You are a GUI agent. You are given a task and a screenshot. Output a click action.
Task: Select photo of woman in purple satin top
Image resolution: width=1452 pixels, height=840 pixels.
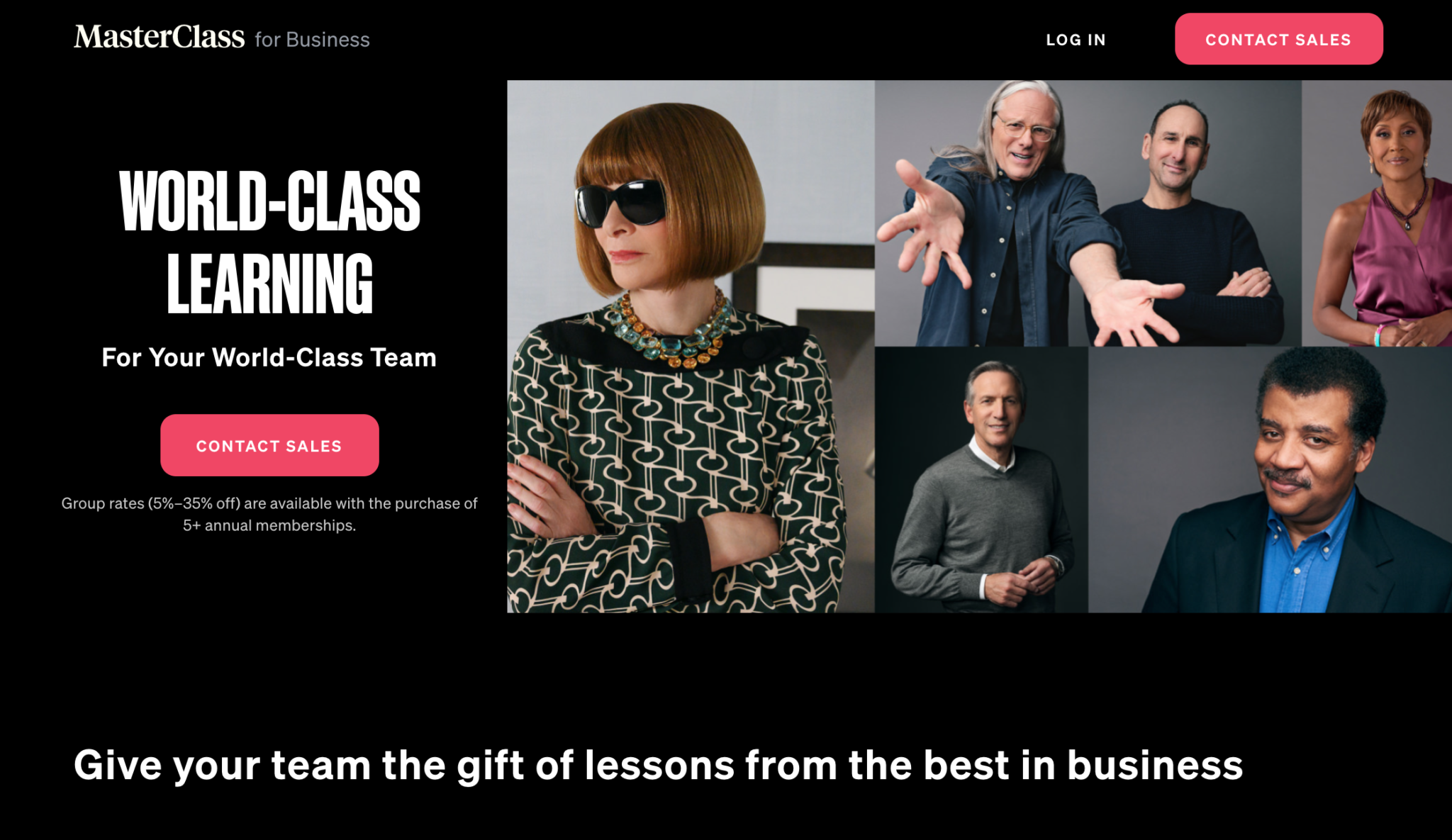click(x=1377, y=213)
